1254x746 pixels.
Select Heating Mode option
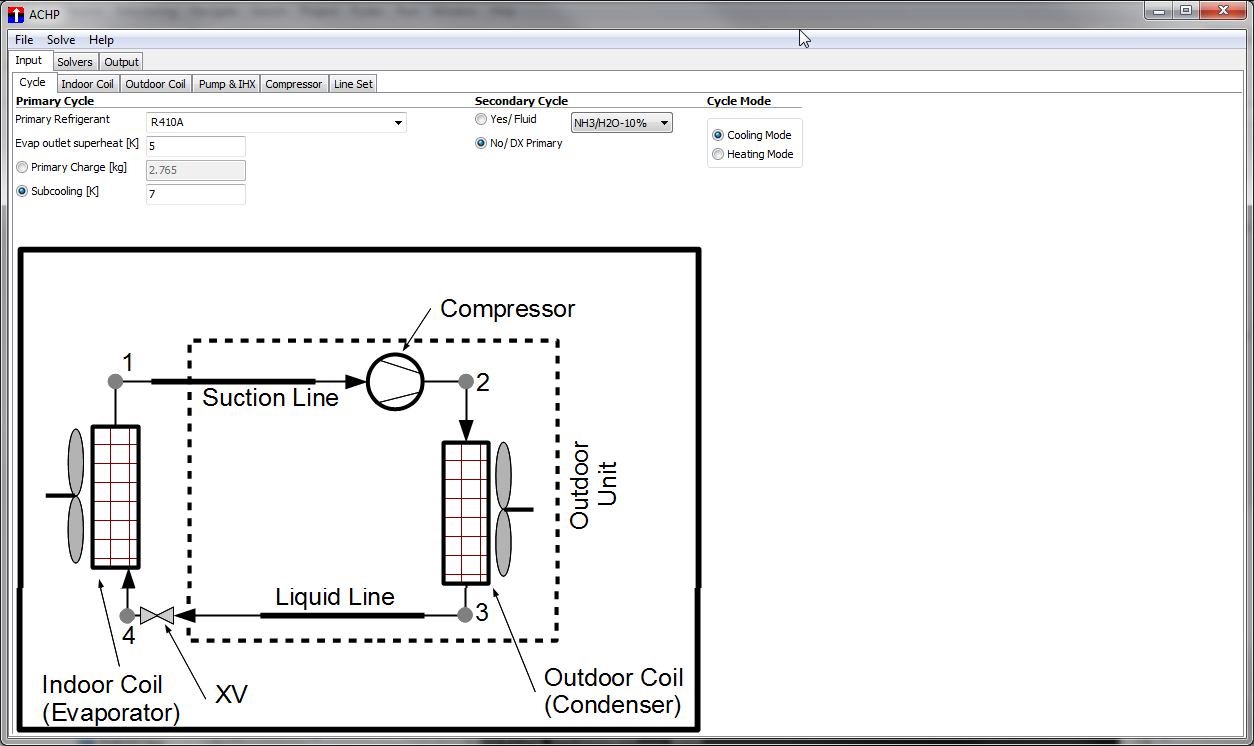[x=718, y=154]
